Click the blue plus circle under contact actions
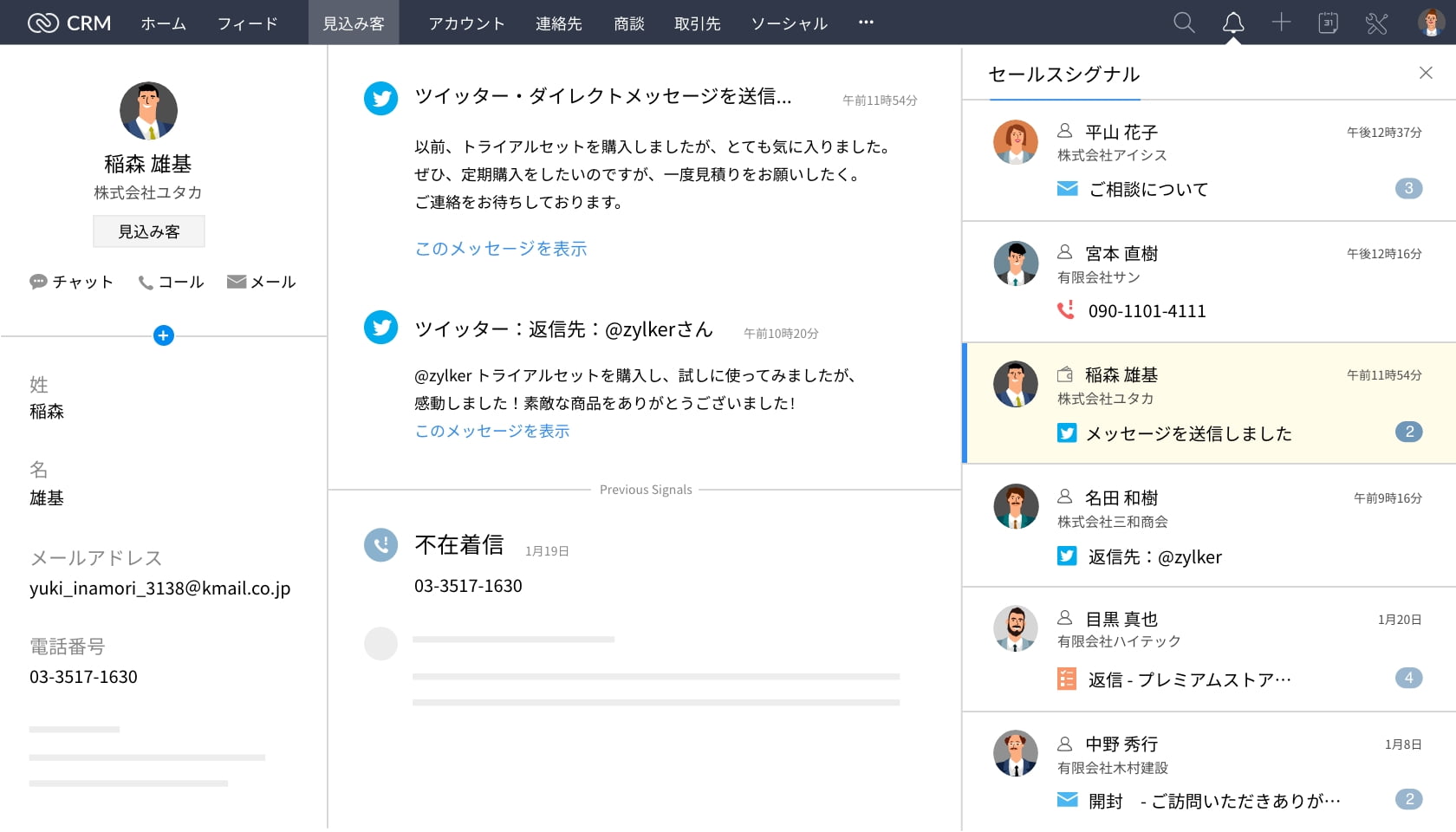1456x832 pixels. coord(163,335)
